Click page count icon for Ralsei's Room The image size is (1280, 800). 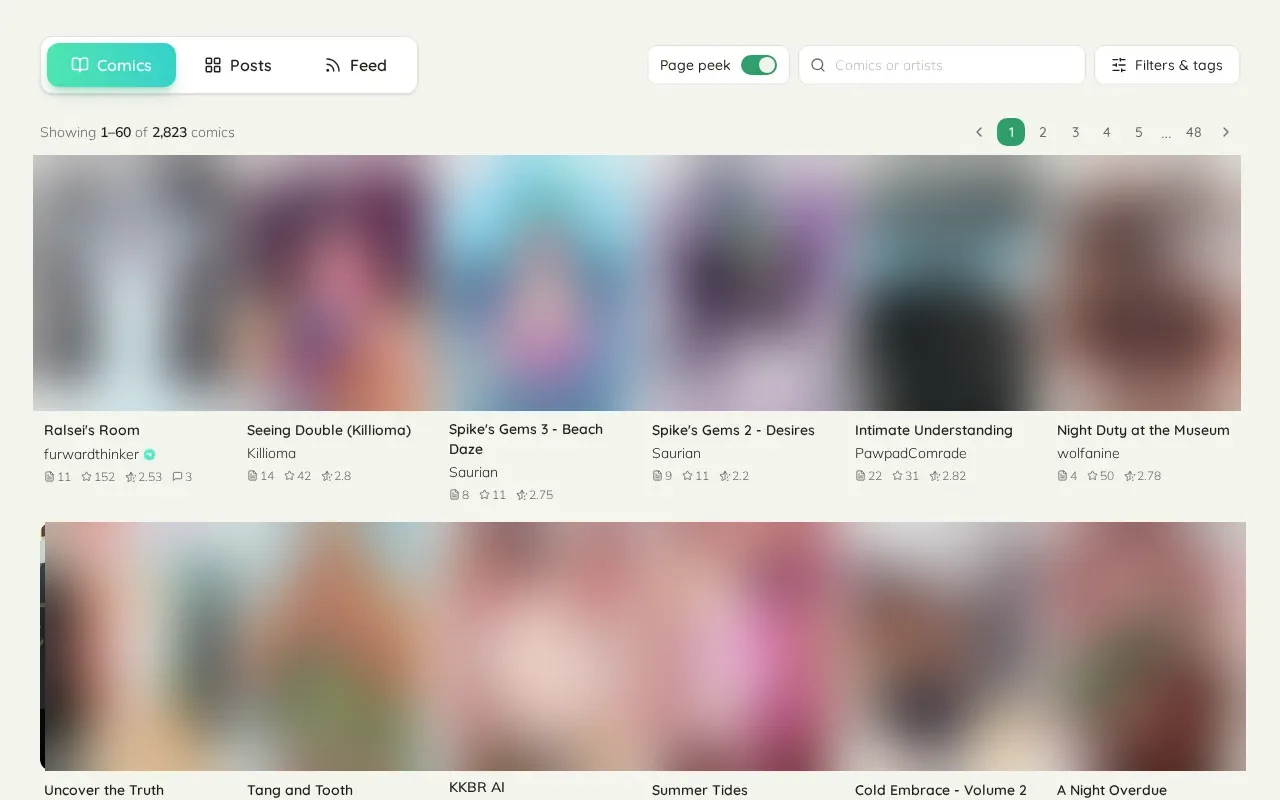49,477
